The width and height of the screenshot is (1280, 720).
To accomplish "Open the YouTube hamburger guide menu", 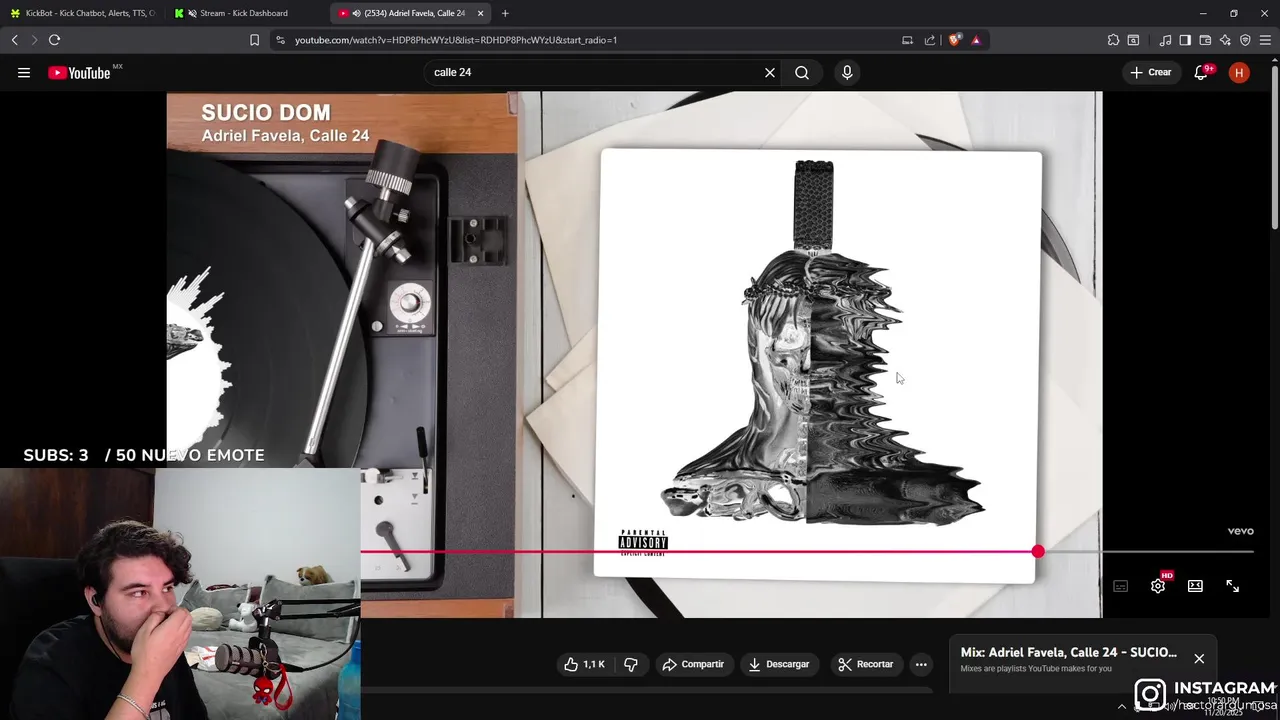I will pos(24,72).
